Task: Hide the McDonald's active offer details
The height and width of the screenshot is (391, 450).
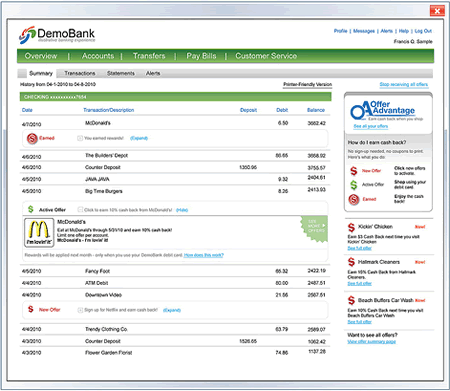Action: tap(182, 210)
